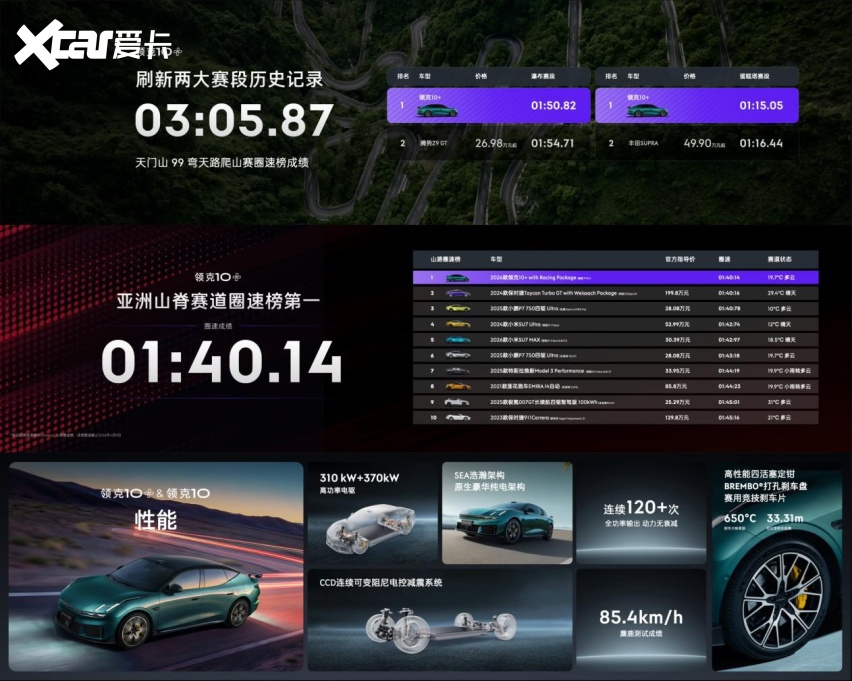The height and width of the screenshot is (681, 852).
Task: Click the 山路圈速榜 column header
Action: click(x=445, y=259)
